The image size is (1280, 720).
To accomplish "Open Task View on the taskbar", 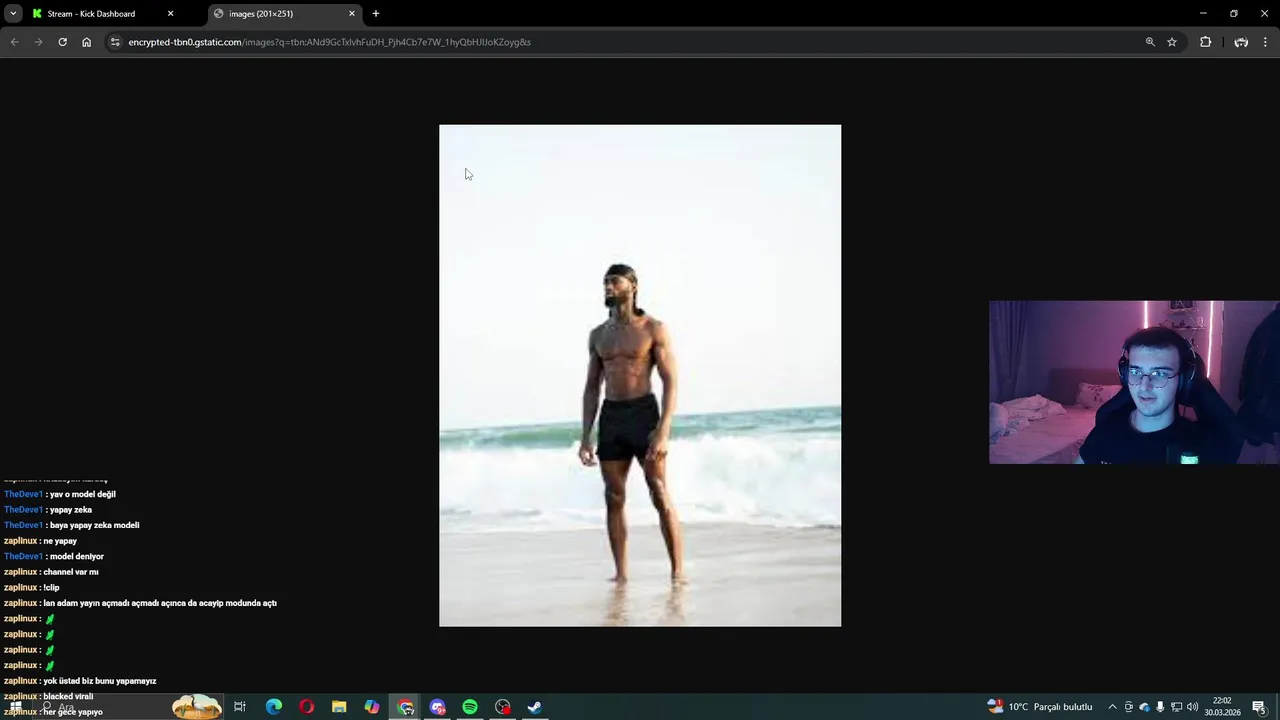I will pos(240,707).
